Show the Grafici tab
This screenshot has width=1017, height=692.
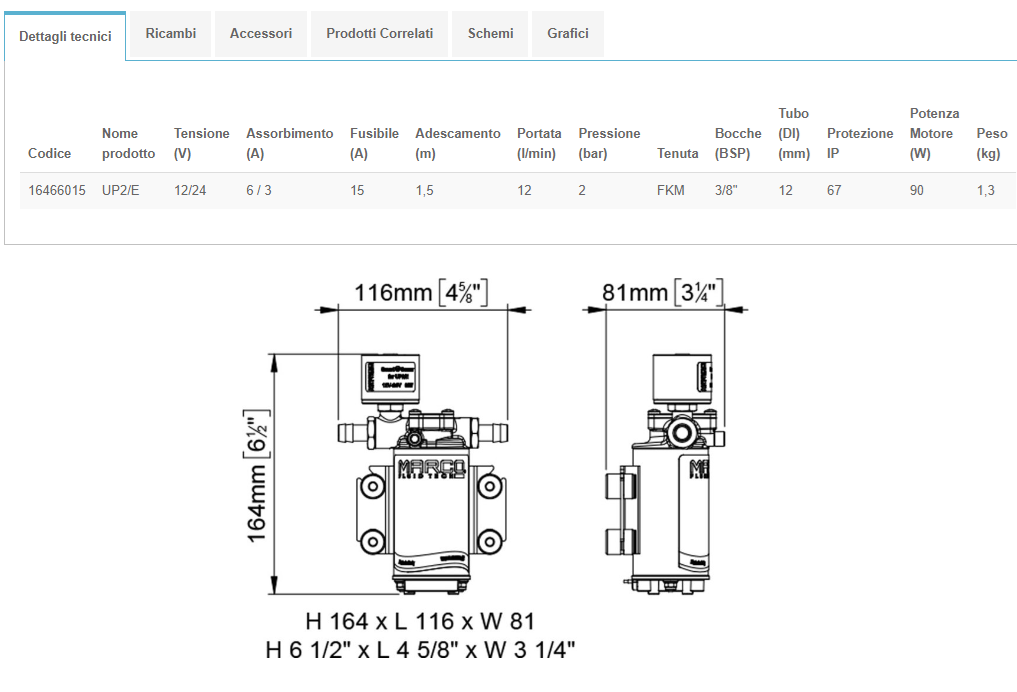(568, 34)
